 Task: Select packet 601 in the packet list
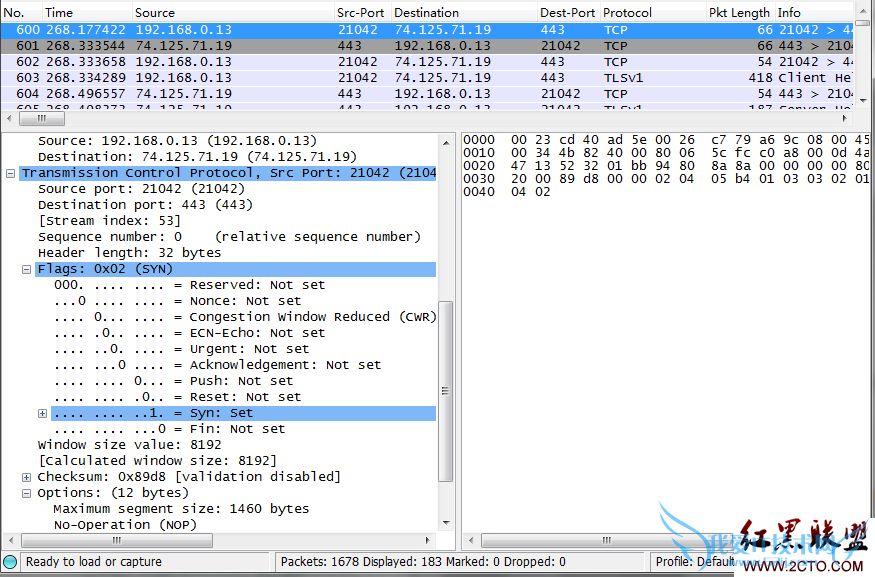(300, 46)
